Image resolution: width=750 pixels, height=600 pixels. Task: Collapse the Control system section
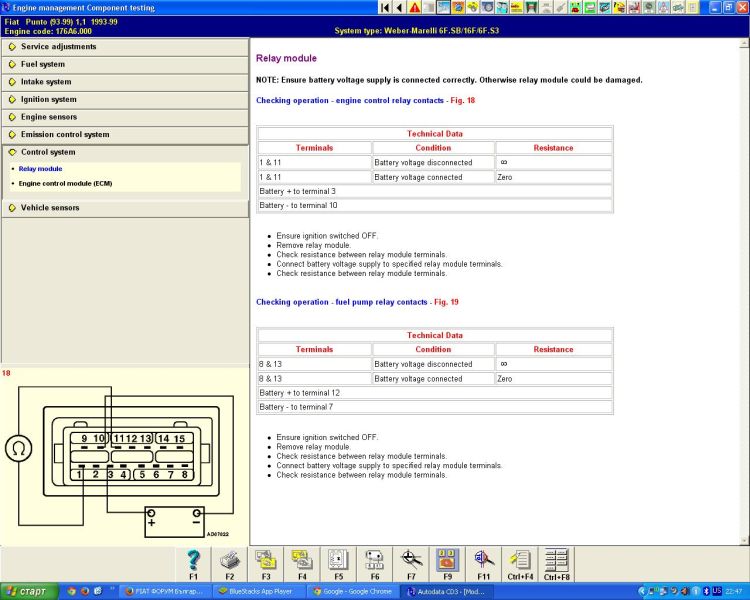click(x=47, y=152)
